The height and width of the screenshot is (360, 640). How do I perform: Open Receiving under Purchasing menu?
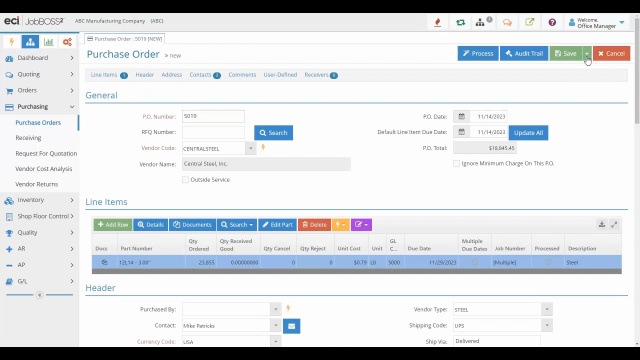tap(29, 138)
